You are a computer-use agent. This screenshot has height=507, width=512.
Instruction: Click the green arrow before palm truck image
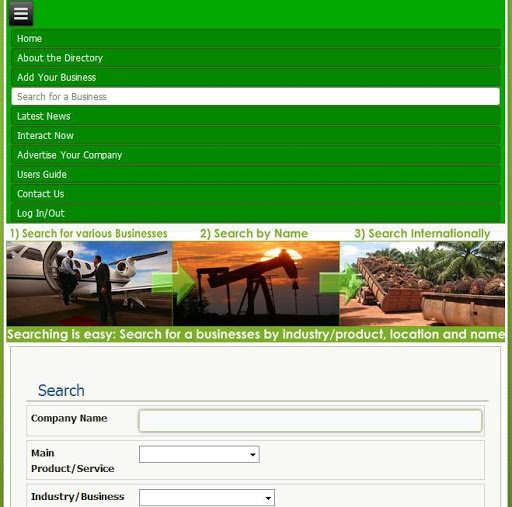(x=341, y=283)
